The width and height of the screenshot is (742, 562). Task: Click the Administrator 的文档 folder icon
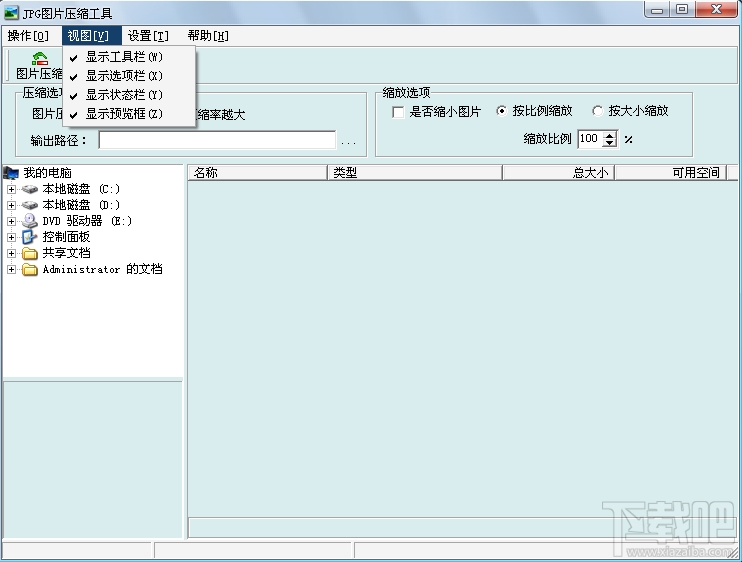click(x=30, y=270)
